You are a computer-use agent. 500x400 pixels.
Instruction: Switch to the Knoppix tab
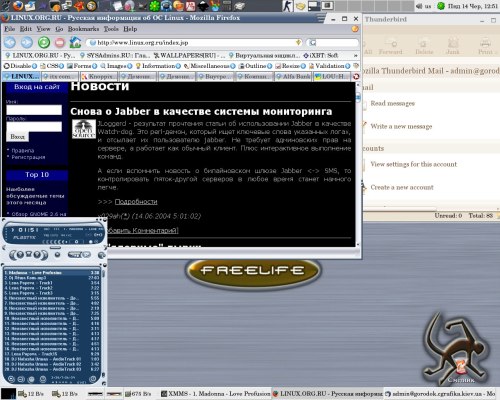pyautogui.click(x=99, y=77)
